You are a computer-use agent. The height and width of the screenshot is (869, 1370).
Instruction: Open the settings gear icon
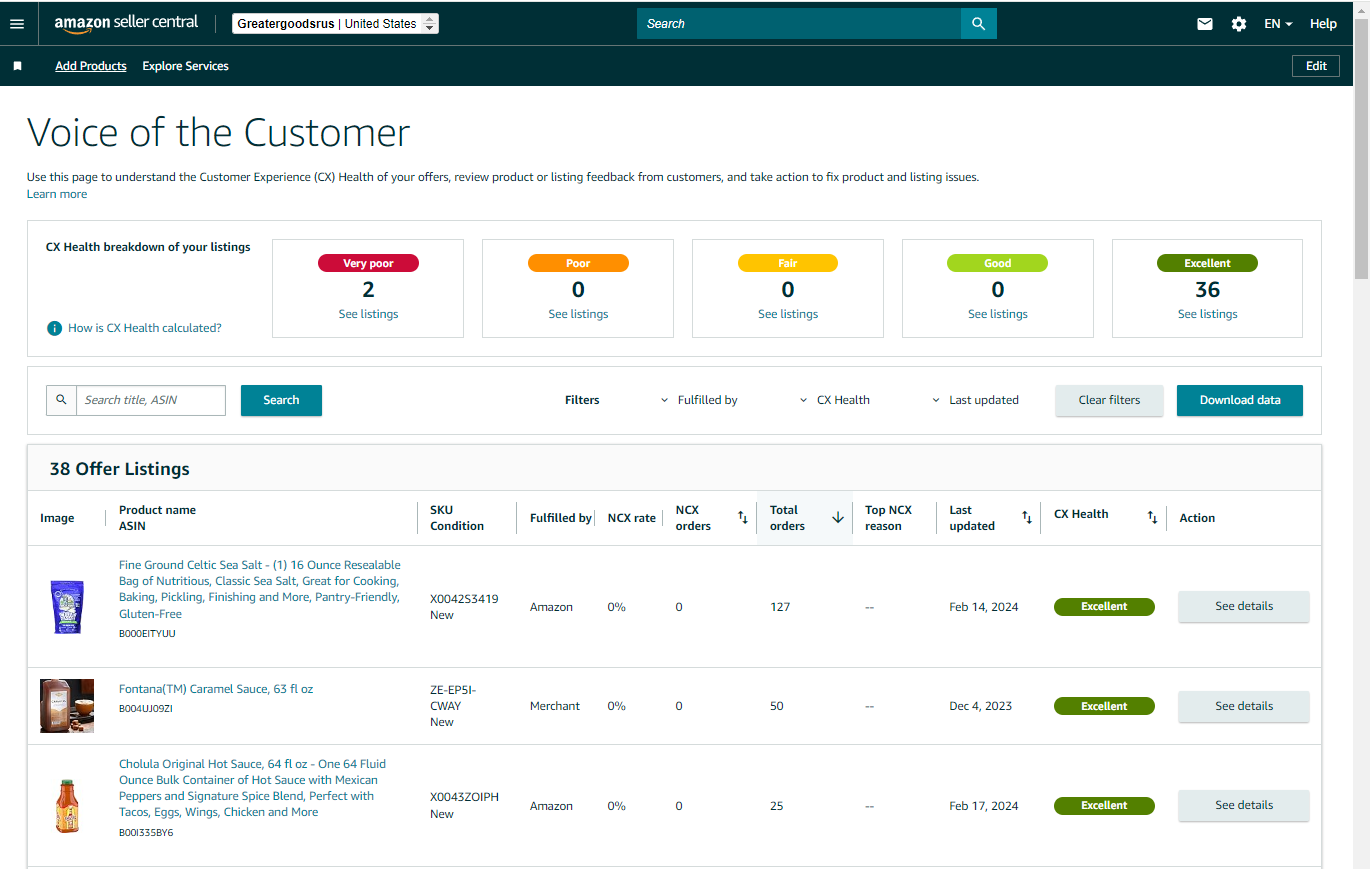click(1239, 24)
